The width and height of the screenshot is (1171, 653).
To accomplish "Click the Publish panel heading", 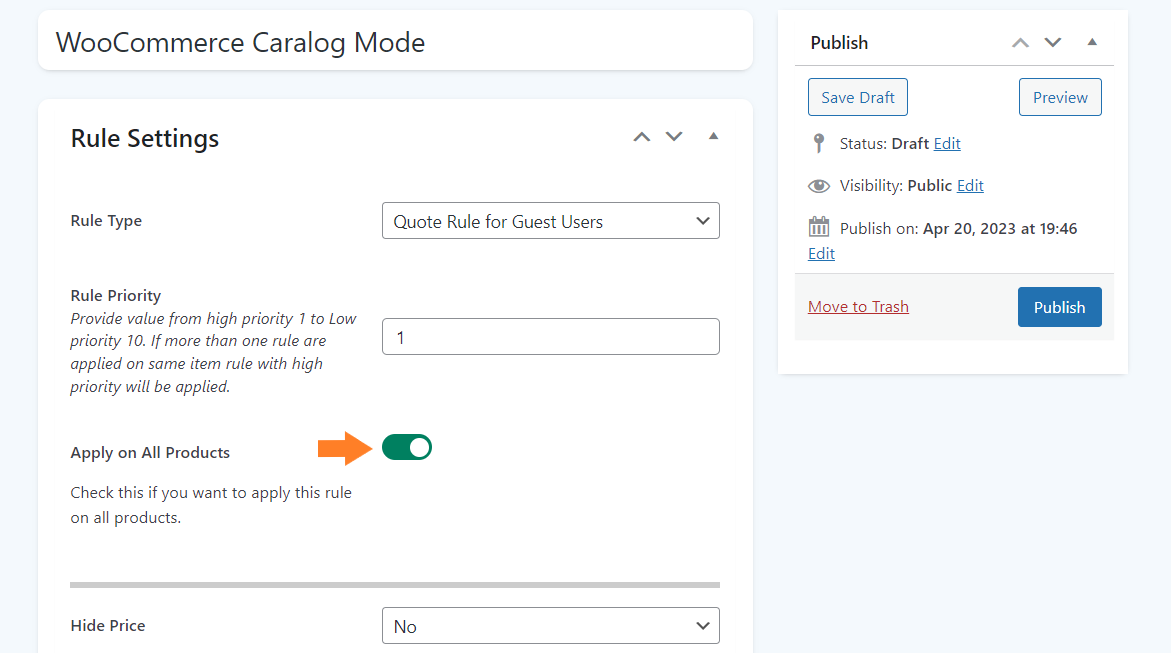I will click(x=839, y=43).
